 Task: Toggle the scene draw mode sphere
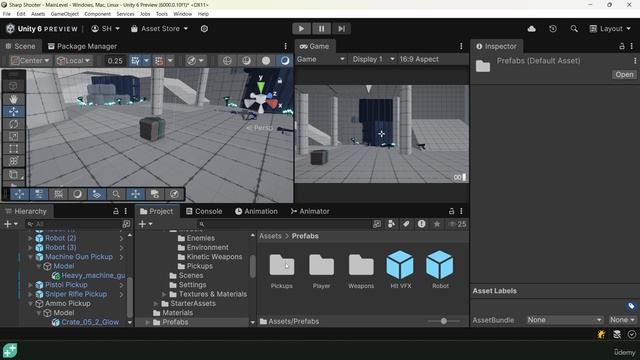click(266, 60)
